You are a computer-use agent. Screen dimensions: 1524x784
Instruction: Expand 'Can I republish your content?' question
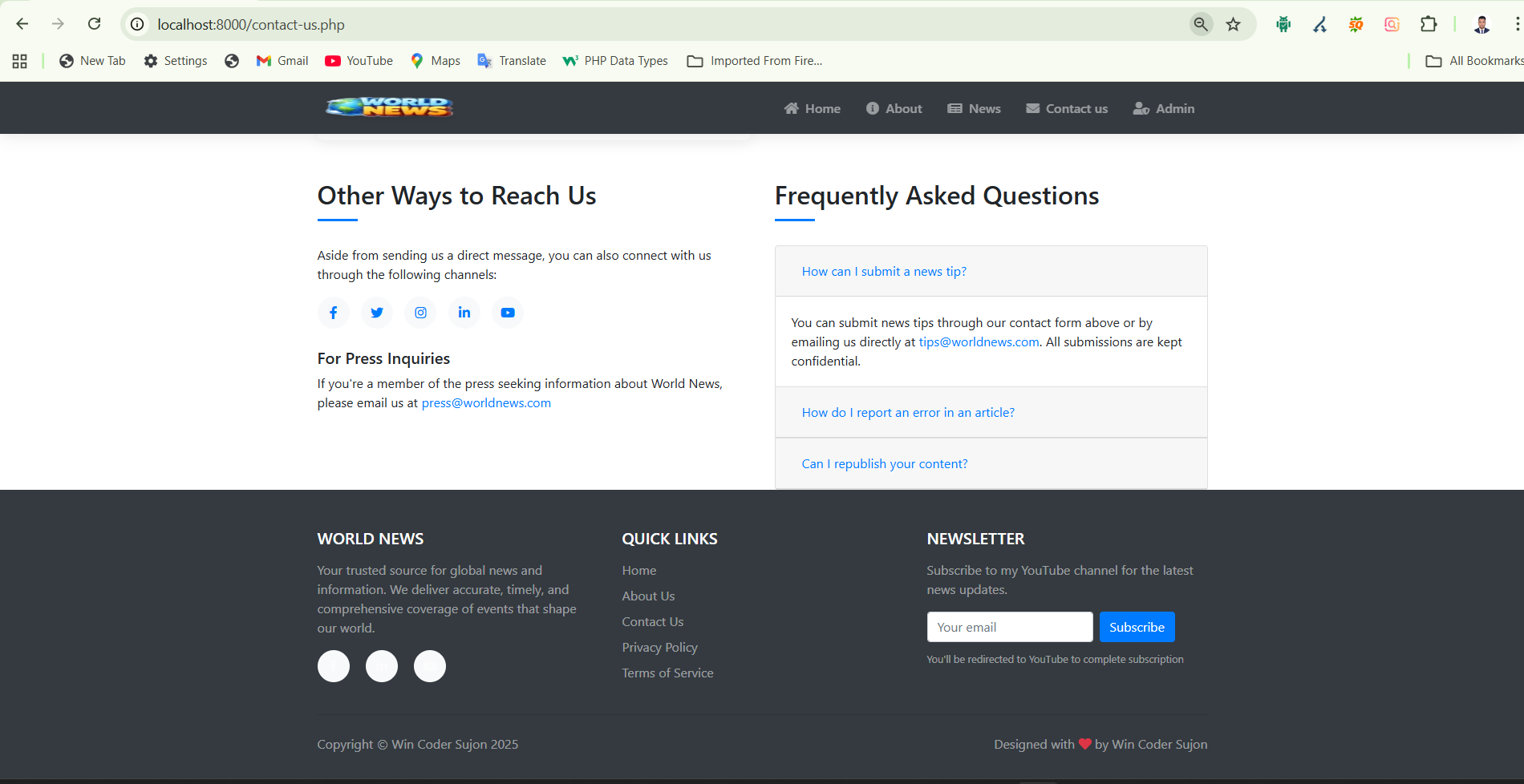click(885, 464)
